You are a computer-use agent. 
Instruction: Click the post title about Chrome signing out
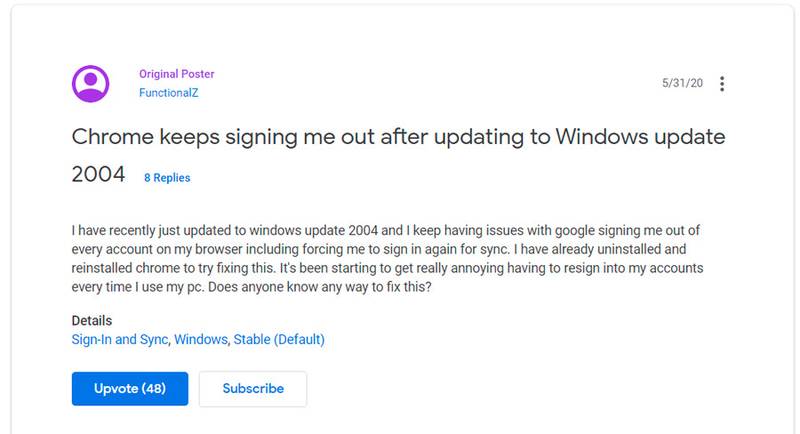coord(398,156)
